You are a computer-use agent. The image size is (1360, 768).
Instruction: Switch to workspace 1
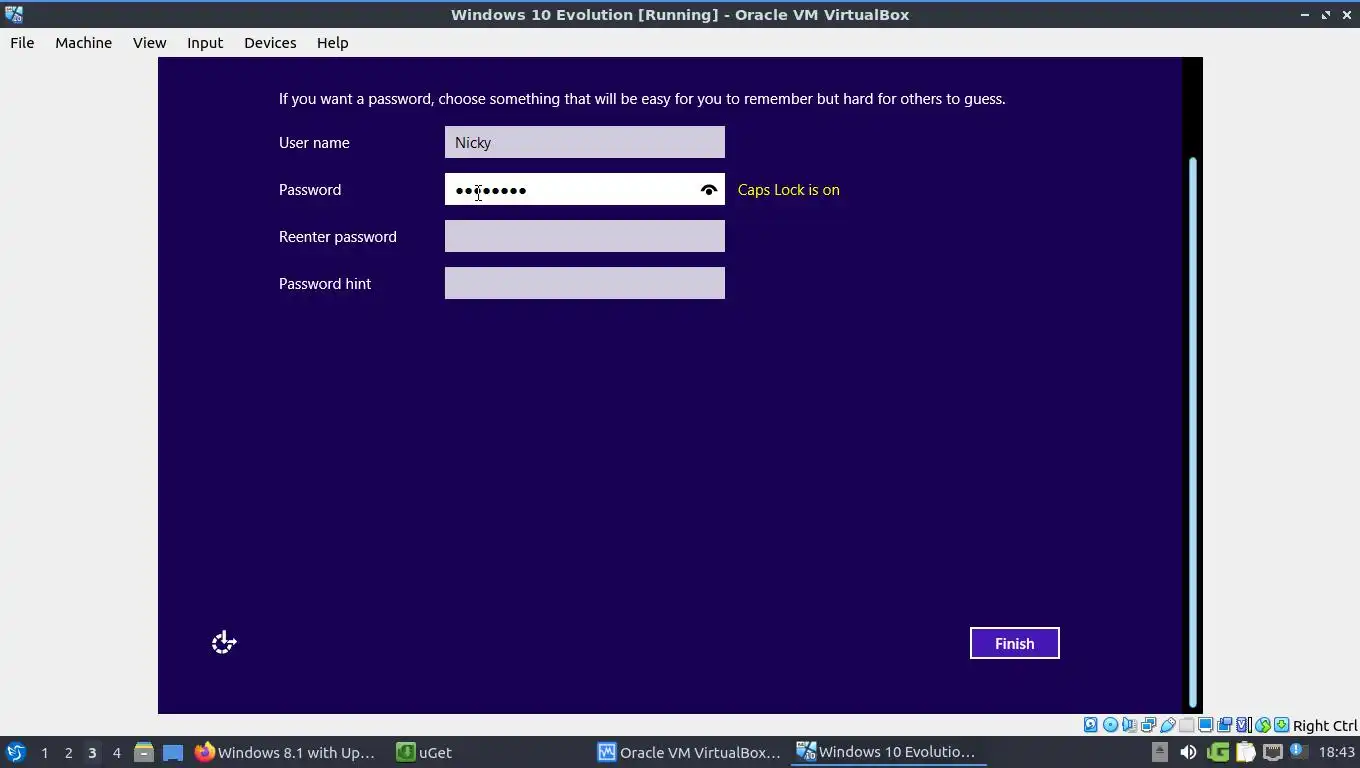click(x=44, y=752)
